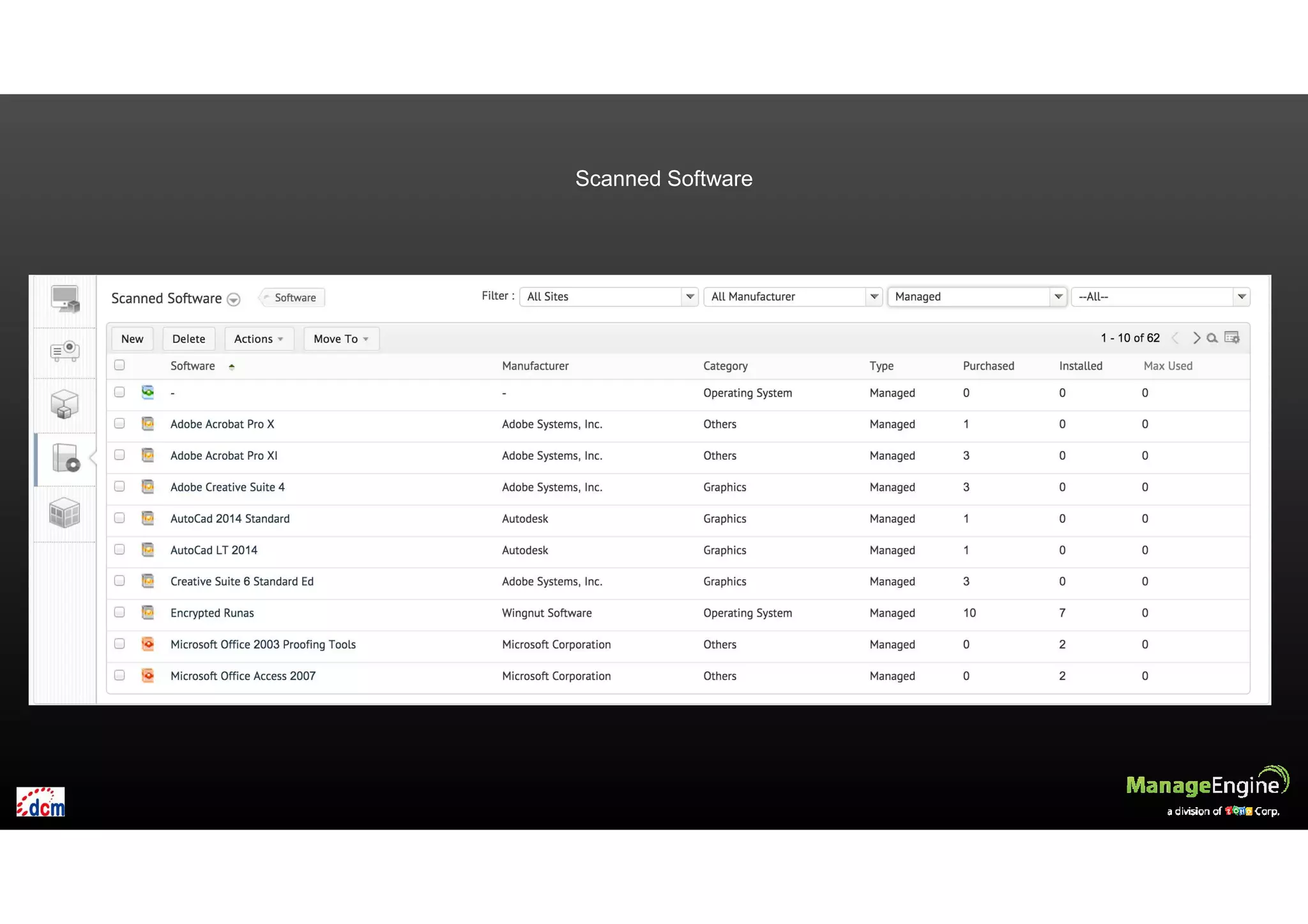The width and height of the screenshot is (1308, 924).
Task: Open the column chooser table settings icon
Action: point(1232,338)
